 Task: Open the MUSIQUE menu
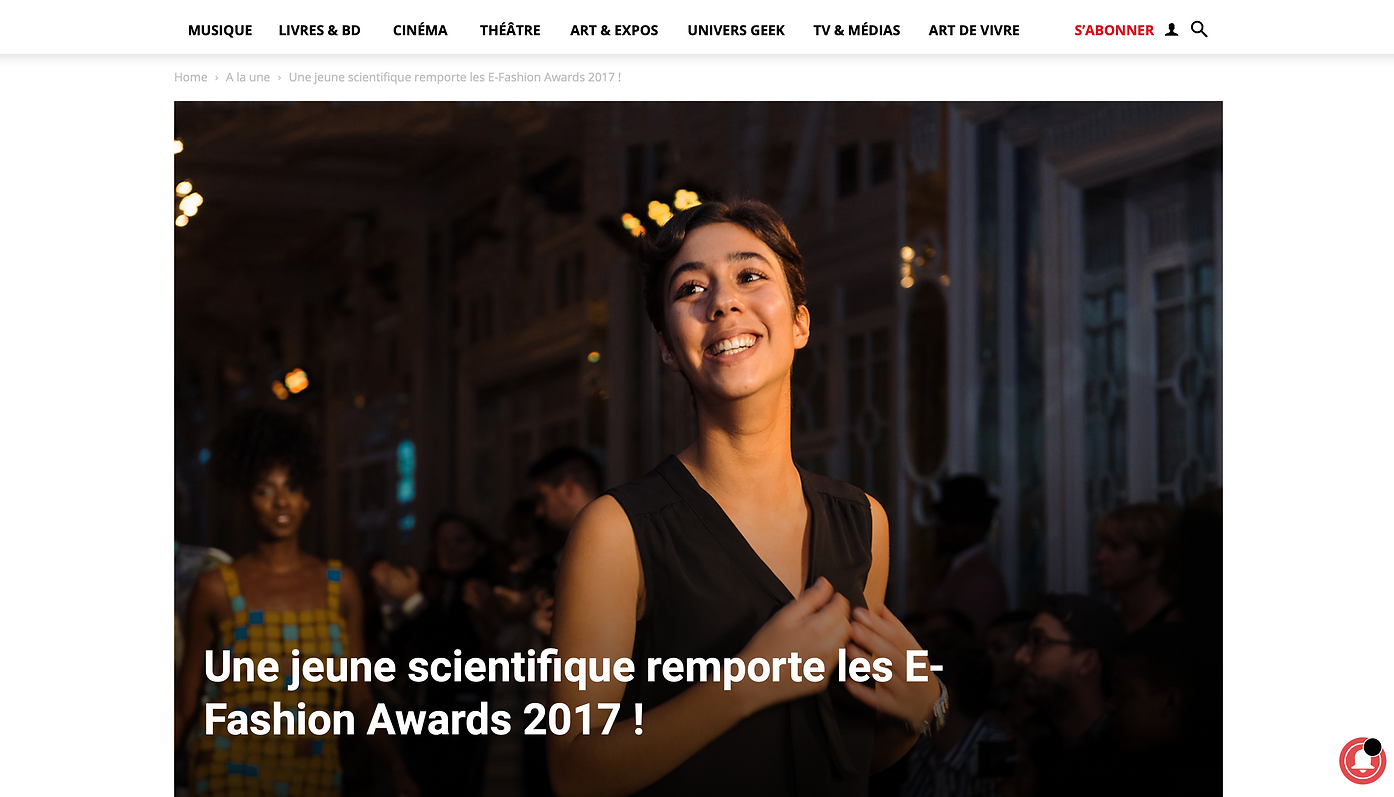click(x=220, y=30)
